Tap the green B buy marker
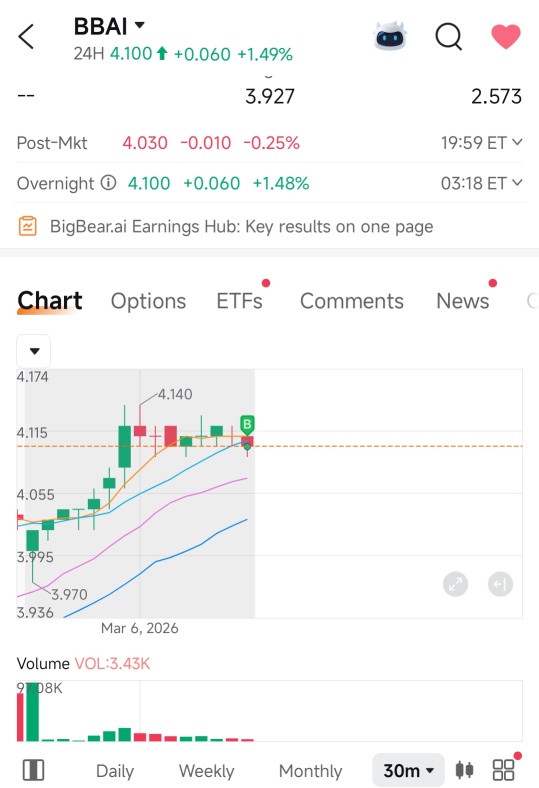The width and height of the screenshot is (539, 788). click(x=247, y=425)
